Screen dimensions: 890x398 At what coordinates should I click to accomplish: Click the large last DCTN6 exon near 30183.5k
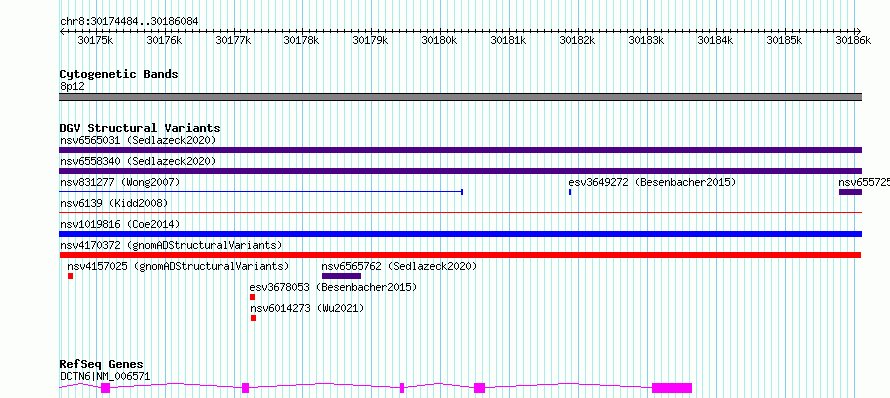tap(672, 388)
